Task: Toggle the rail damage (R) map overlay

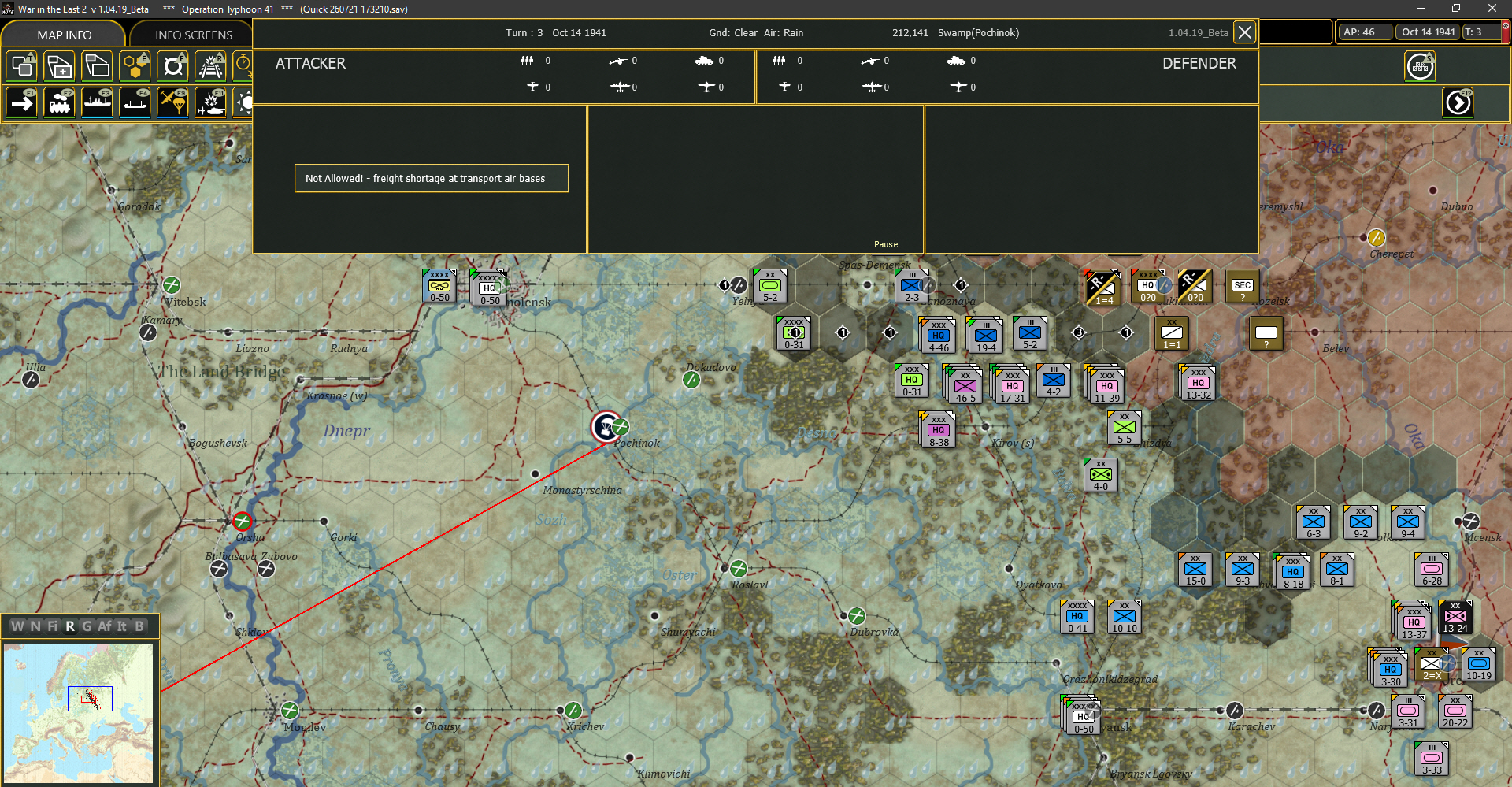Action: (x=210, y=66)
